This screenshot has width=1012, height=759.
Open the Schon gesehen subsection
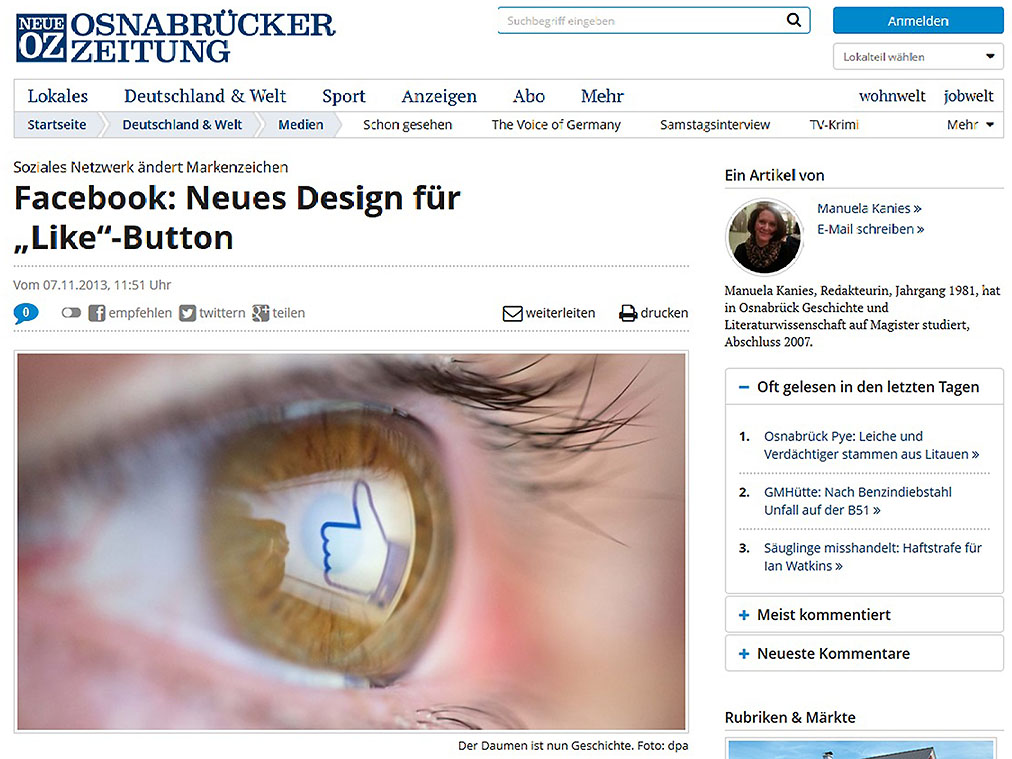coord(407,125)
